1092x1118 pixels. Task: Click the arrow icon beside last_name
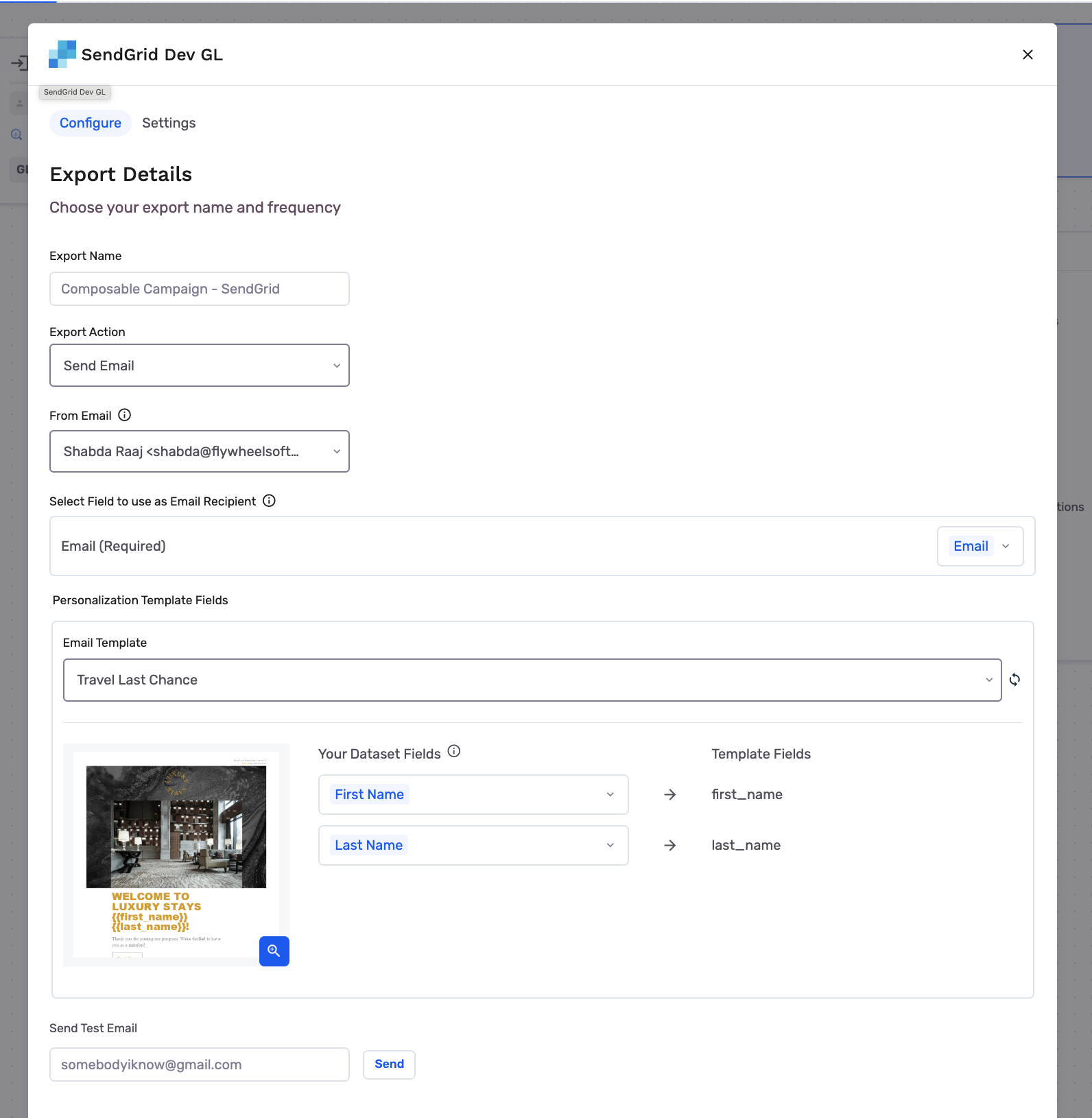670,845
